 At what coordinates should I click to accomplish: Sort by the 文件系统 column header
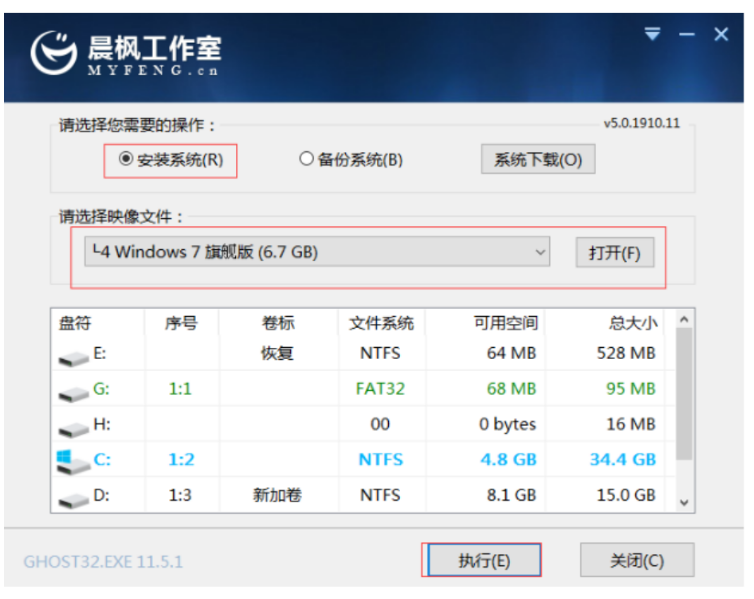click(x=381, y=323)
